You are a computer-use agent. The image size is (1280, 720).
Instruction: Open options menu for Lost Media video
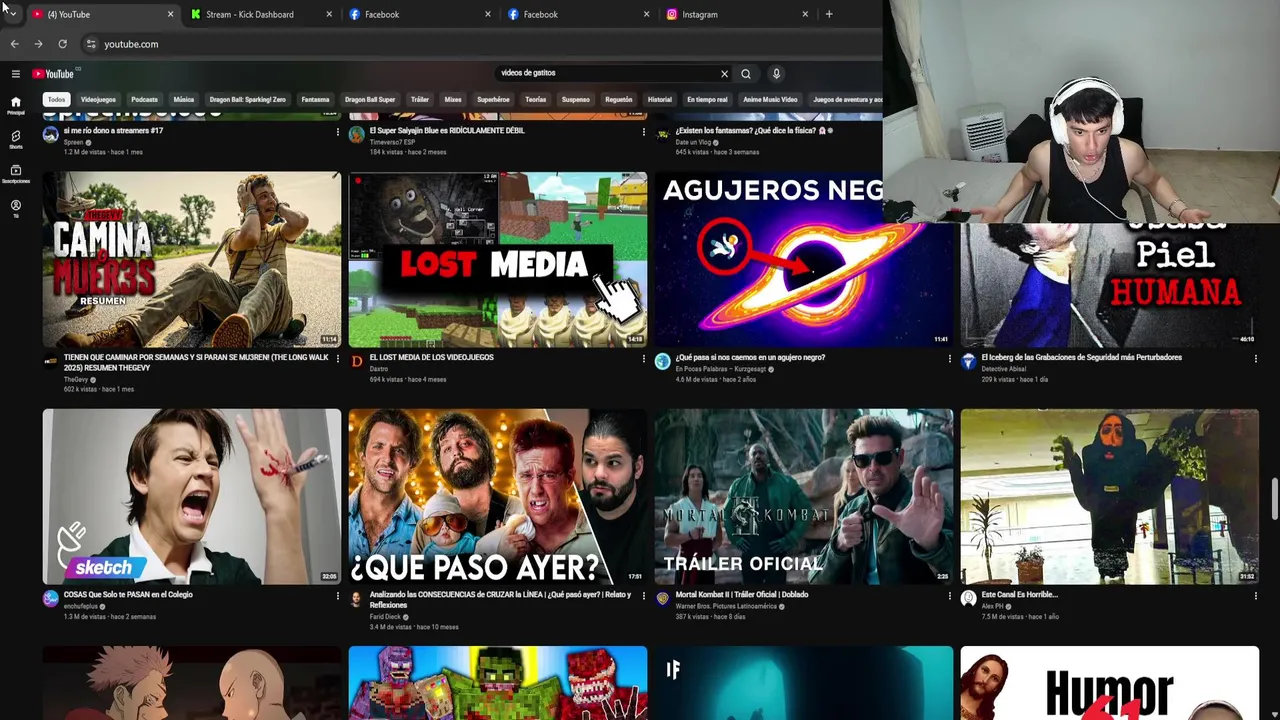[643, 359]
